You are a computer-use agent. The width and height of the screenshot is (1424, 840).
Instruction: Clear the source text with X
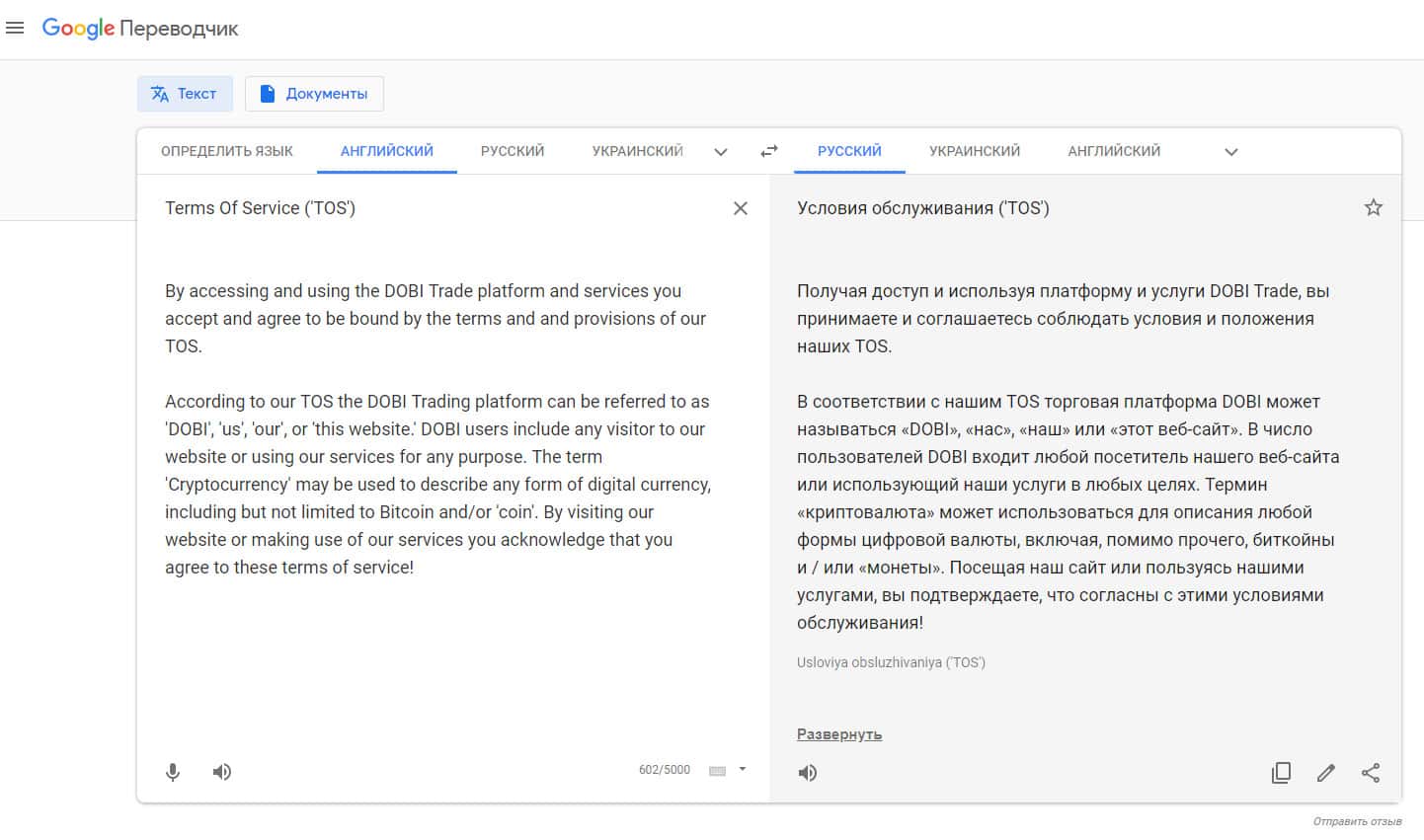[741, 208]
